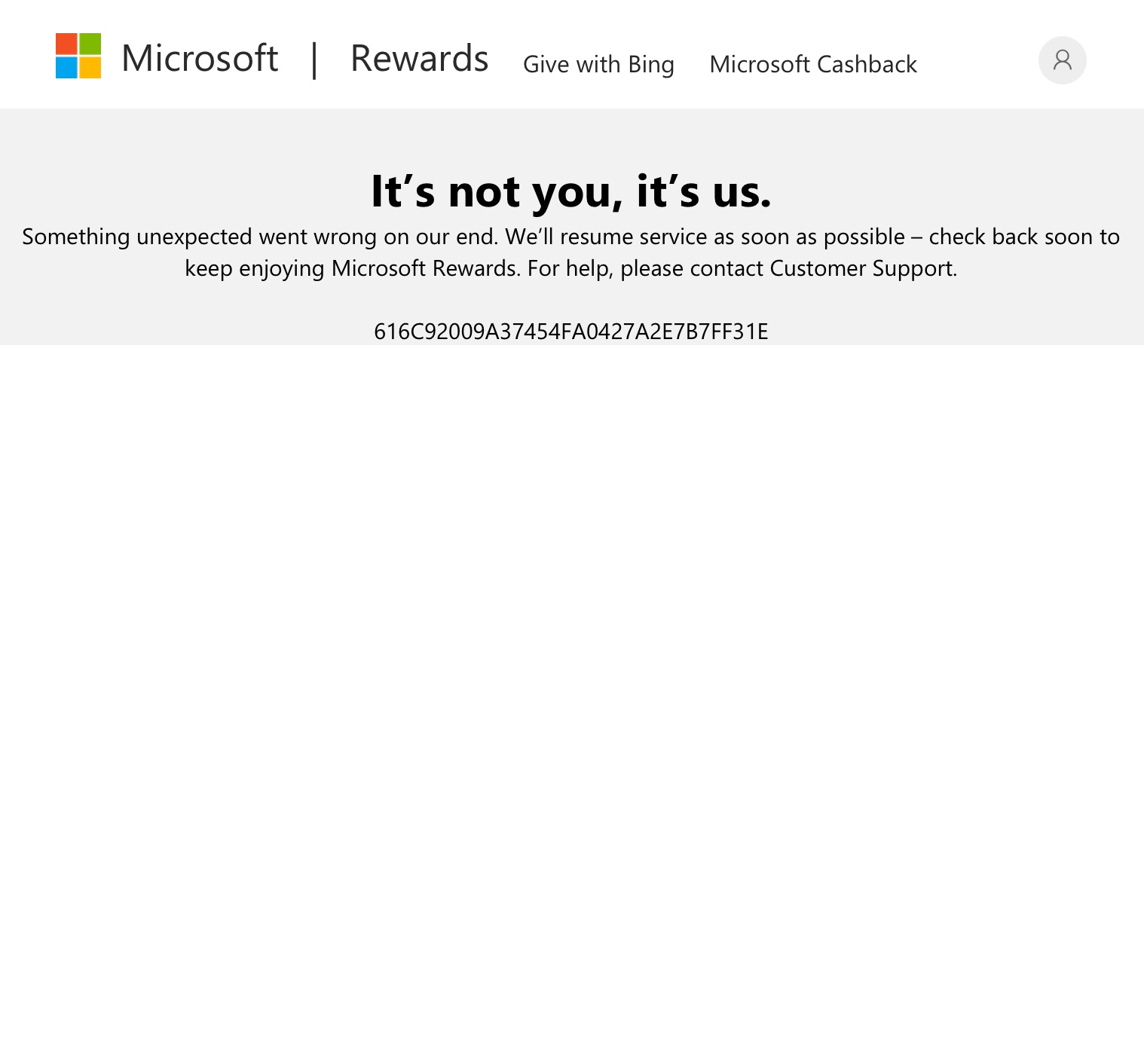
Task: Click the Customer Support text
Action: [x=863, y=268]
